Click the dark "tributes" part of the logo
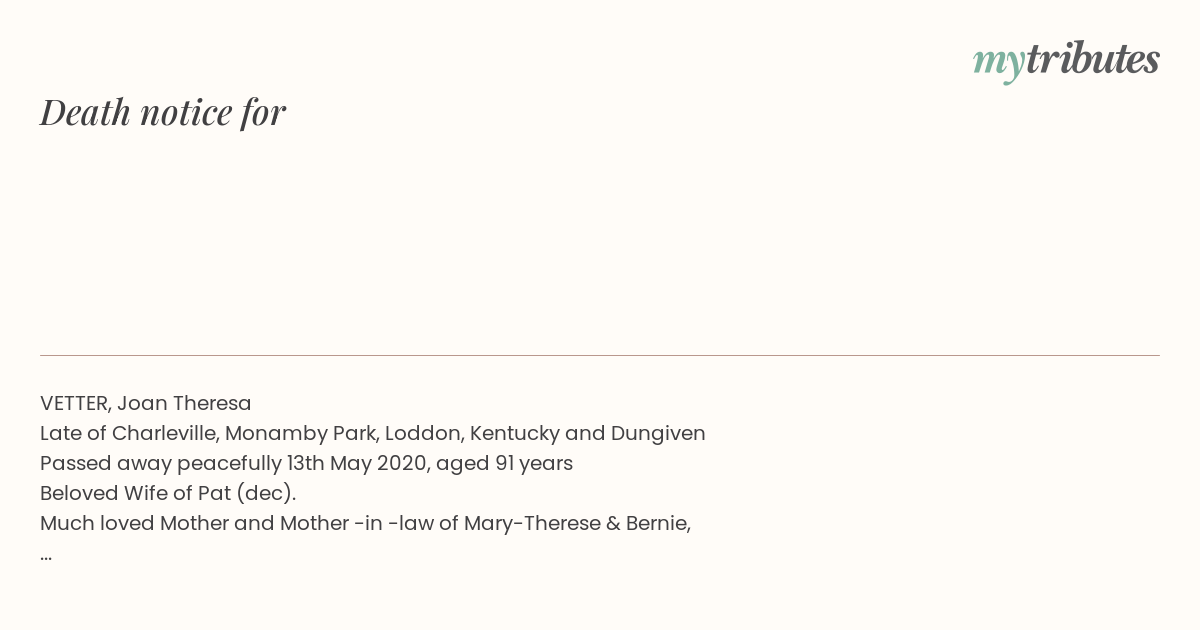Screen dimensions: 1200x630 coord(1092,59)
